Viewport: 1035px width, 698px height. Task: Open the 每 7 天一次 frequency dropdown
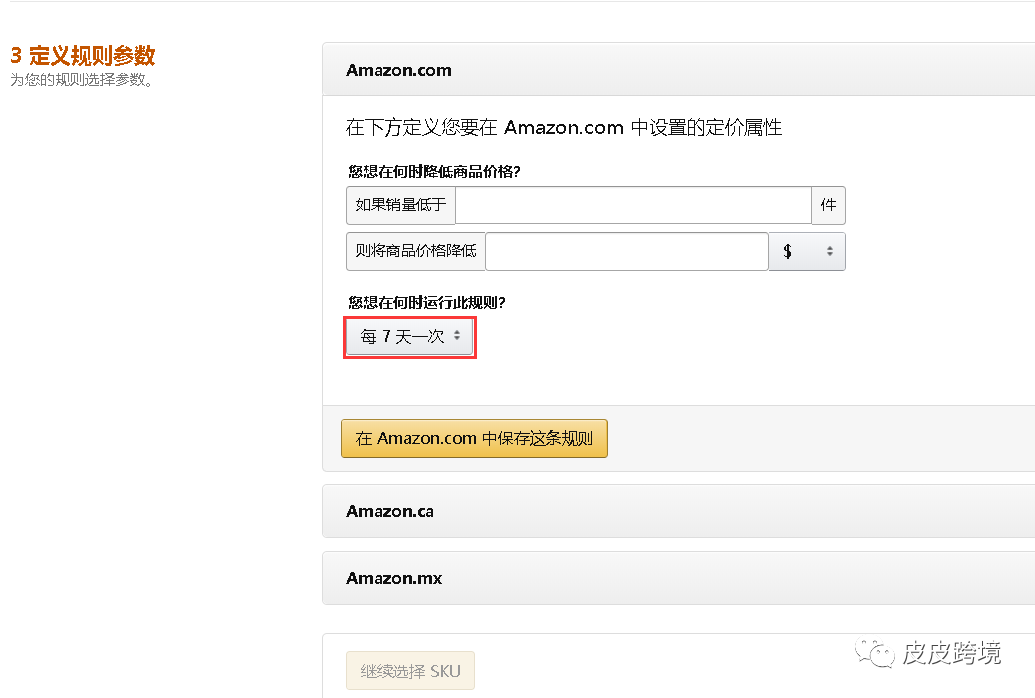[410, 337]
